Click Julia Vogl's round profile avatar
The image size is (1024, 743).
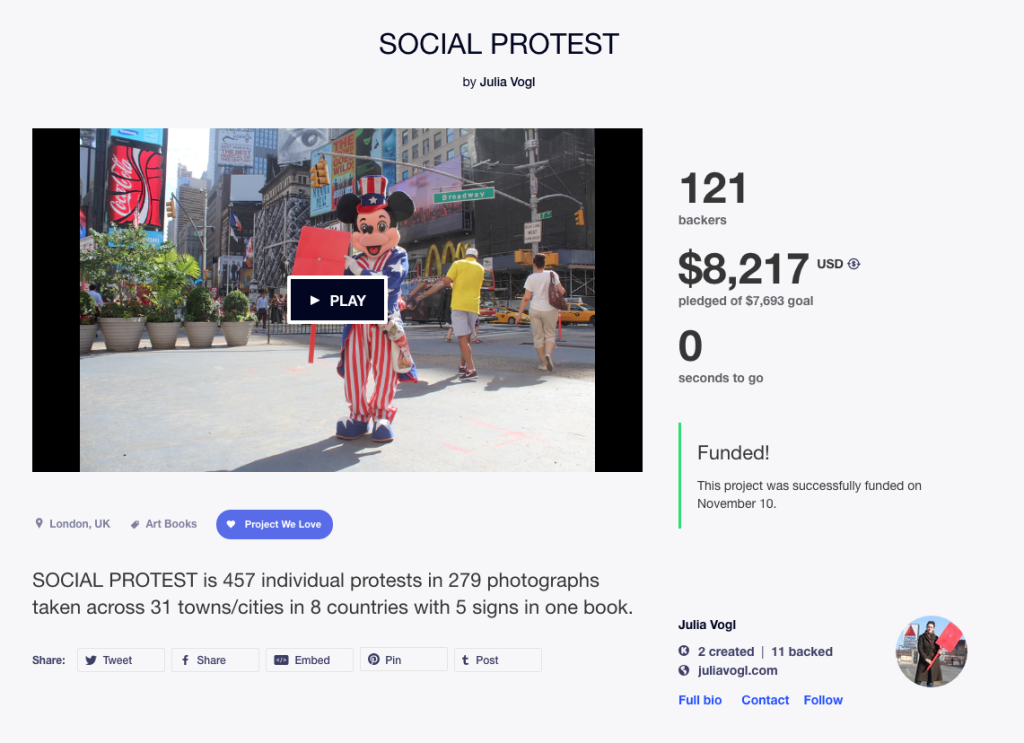(931, 651)
